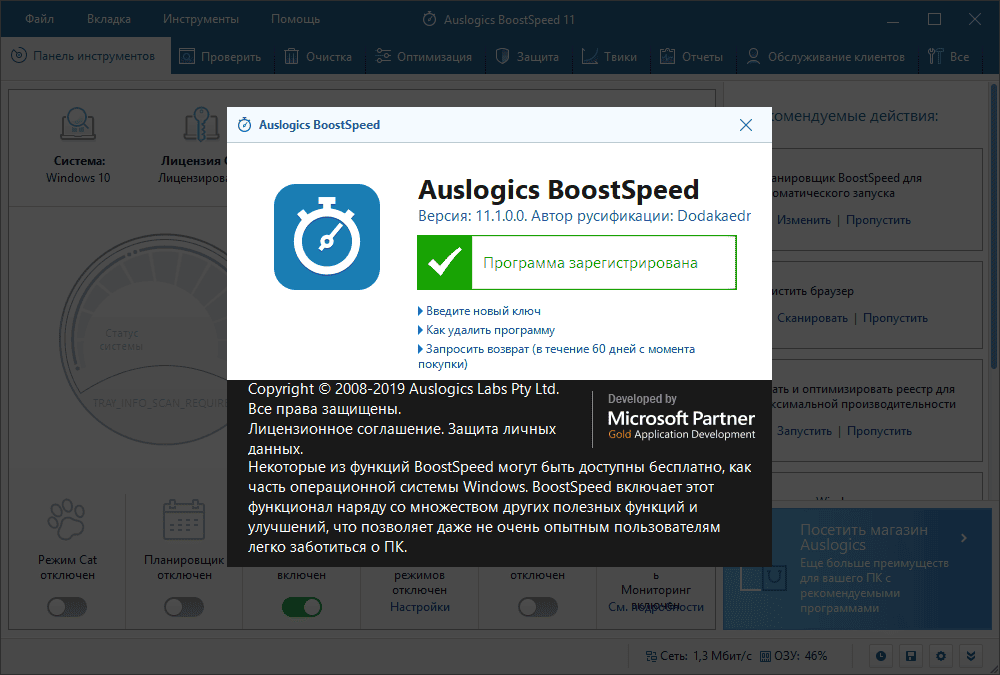Skip registry optimization with Пропустить
This screenshot has width=1000, height=675.
point(879,431)
